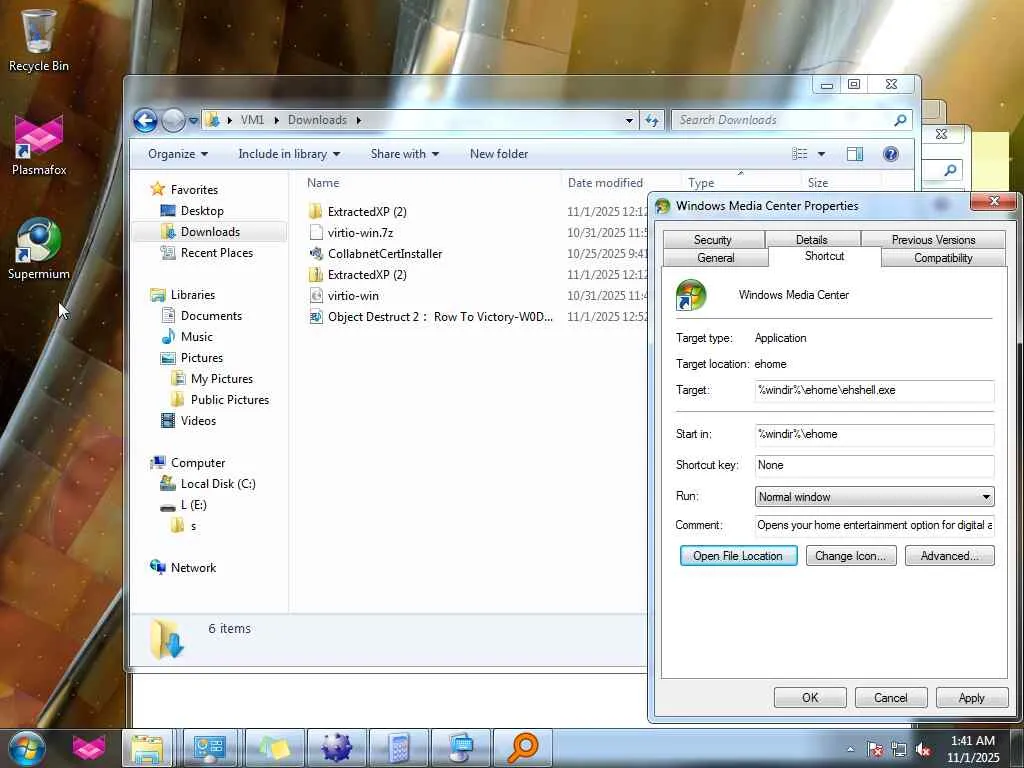
Task: Click the muted volume tray icon
Action: pos(923,750)
